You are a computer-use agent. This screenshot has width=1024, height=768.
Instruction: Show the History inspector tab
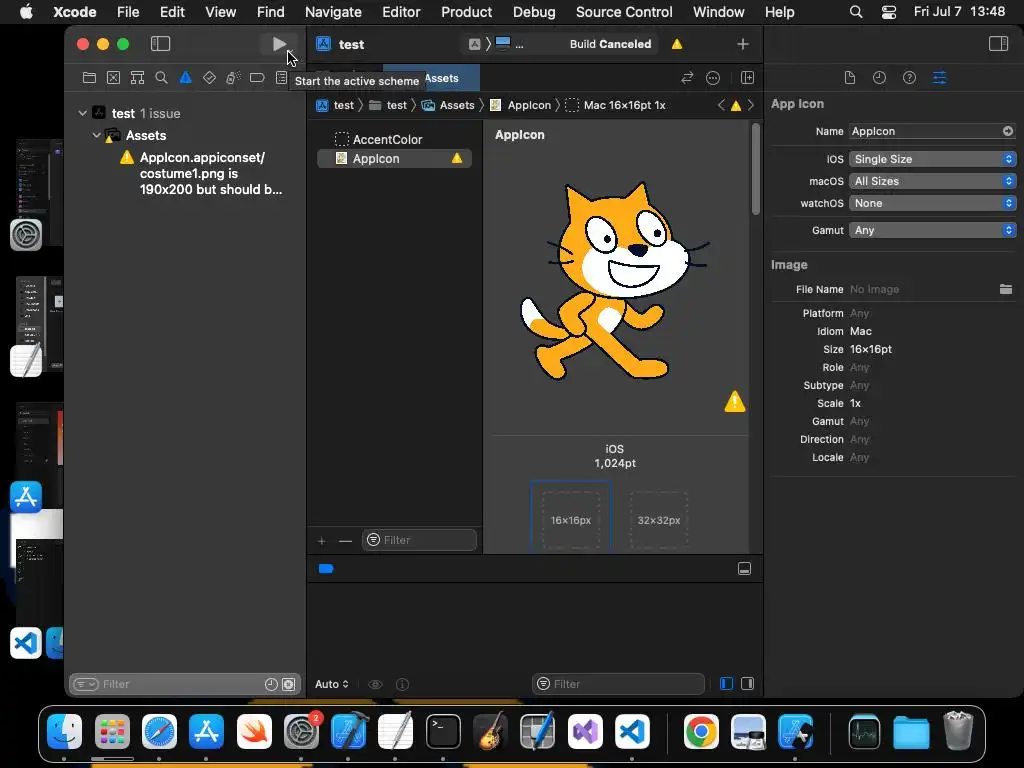click(880, 78)
